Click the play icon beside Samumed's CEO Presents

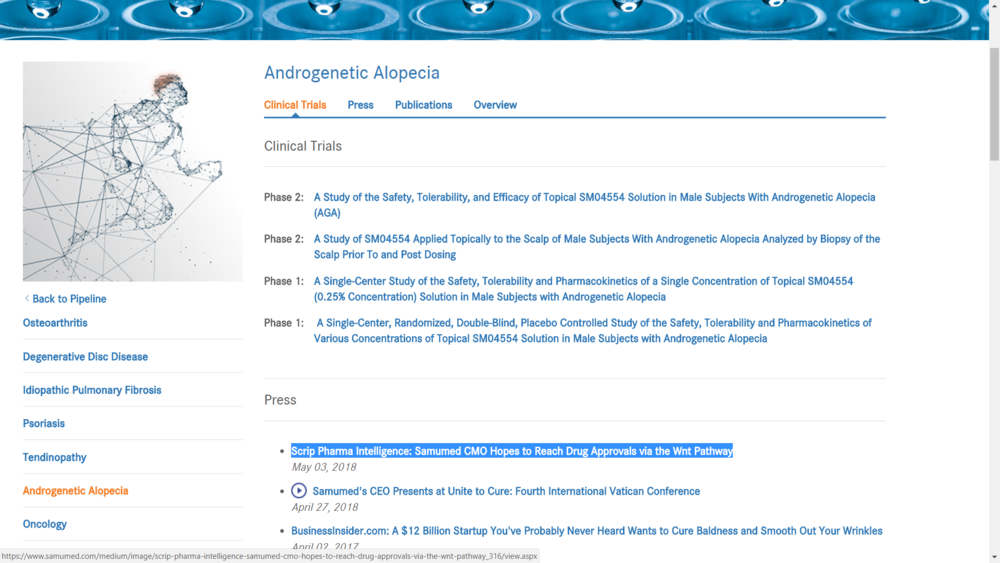tap(299, 491)
